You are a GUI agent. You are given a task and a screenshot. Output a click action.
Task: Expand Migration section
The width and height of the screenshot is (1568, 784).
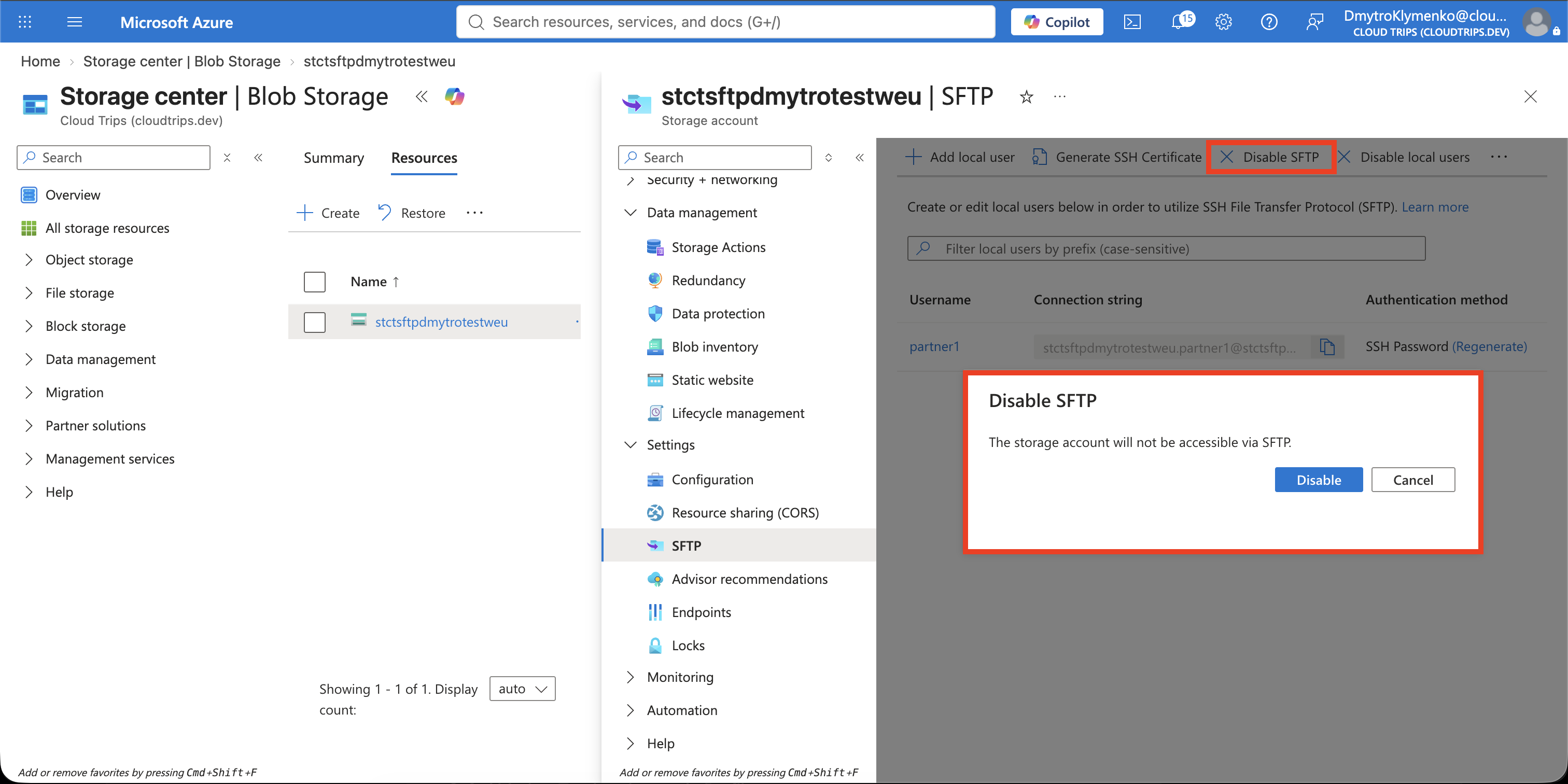[x=29, y=393]
